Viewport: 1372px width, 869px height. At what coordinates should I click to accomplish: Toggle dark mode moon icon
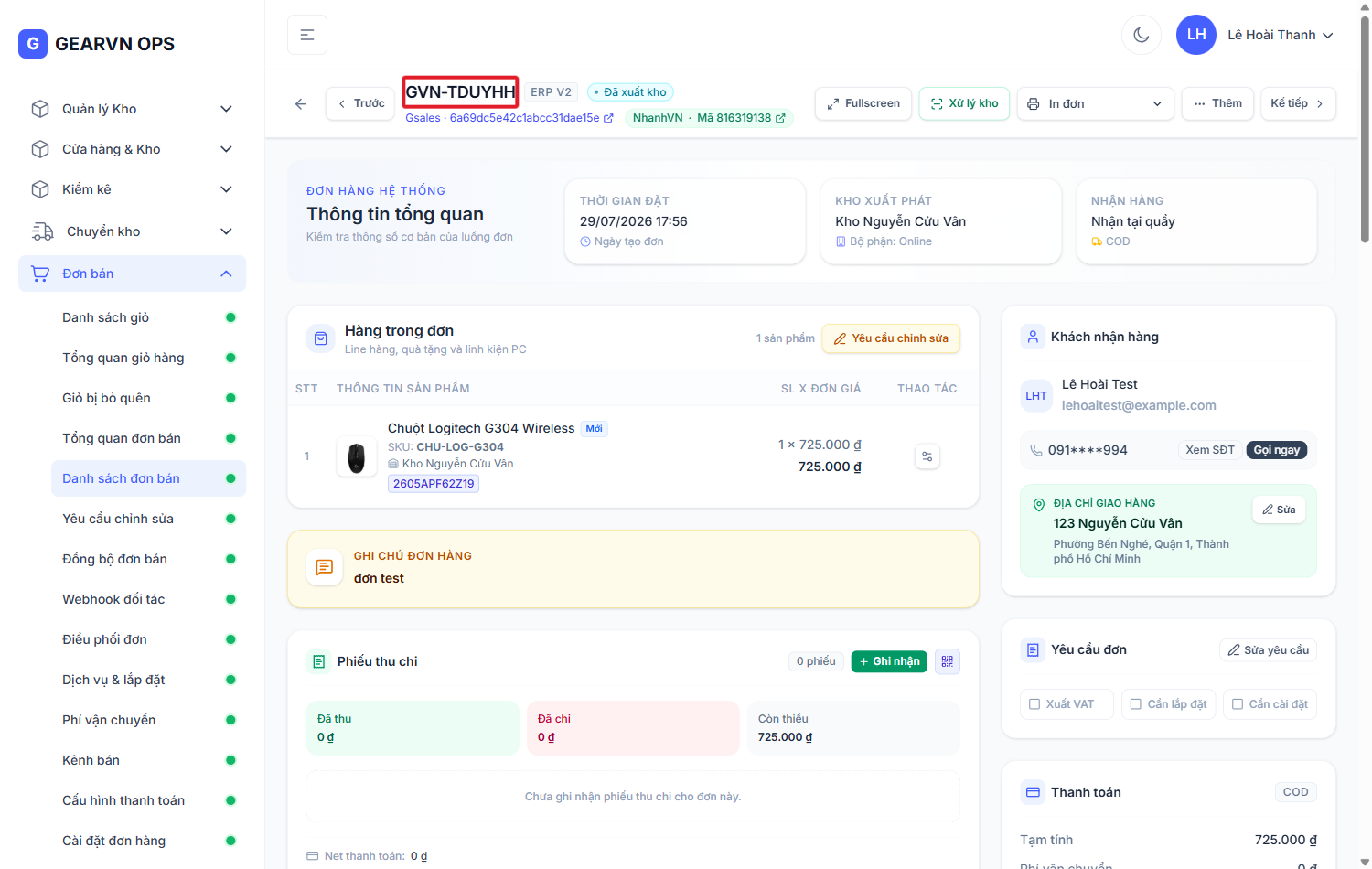1142,35
